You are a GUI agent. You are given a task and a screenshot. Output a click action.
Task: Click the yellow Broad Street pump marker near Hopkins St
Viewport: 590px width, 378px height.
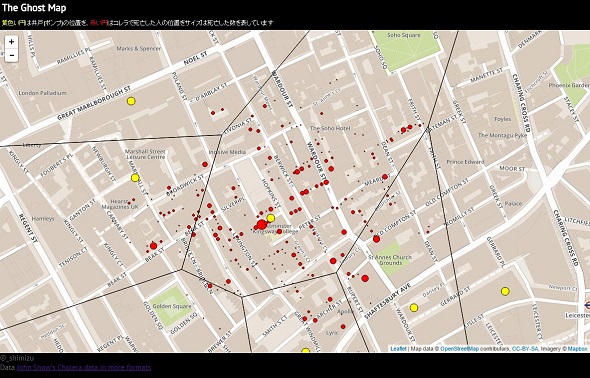[271, 218]
